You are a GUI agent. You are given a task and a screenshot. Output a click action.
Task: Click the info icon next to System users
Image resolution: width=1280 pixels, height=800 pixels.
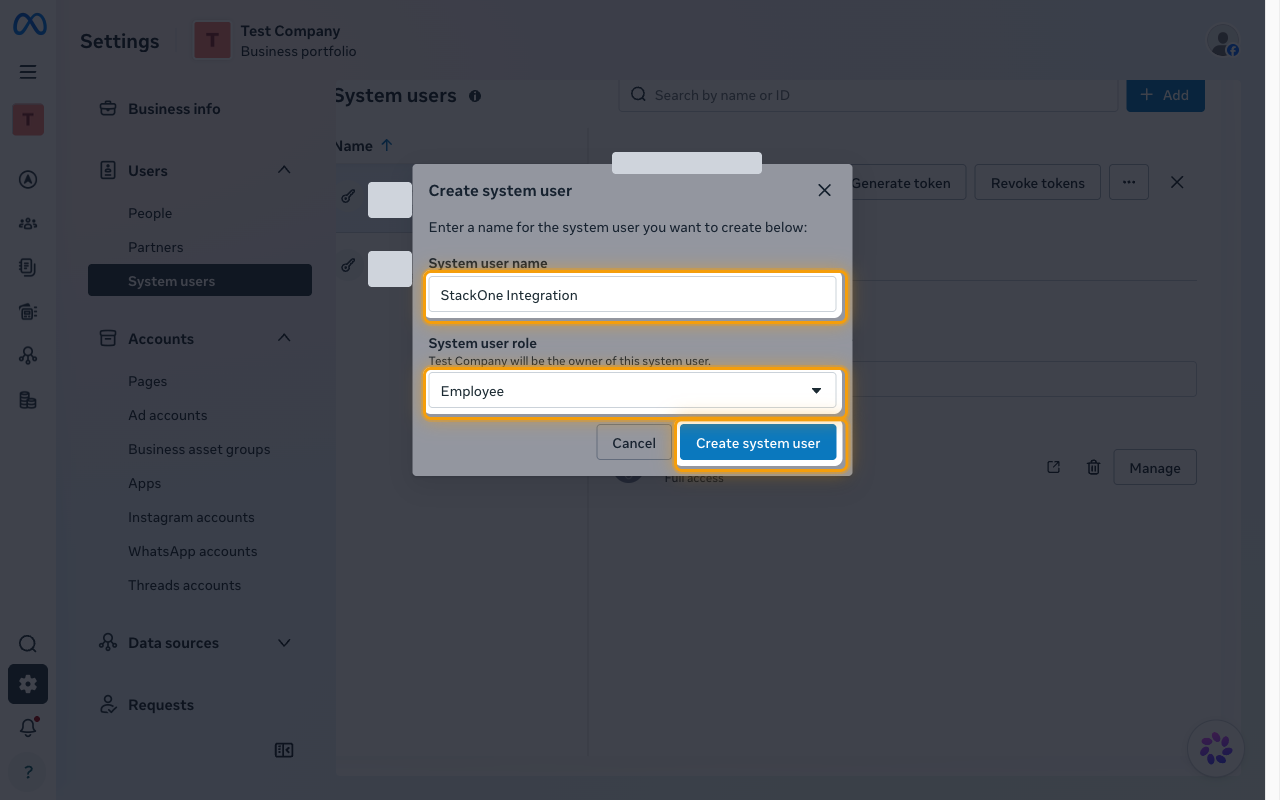[x=475, y=96]
